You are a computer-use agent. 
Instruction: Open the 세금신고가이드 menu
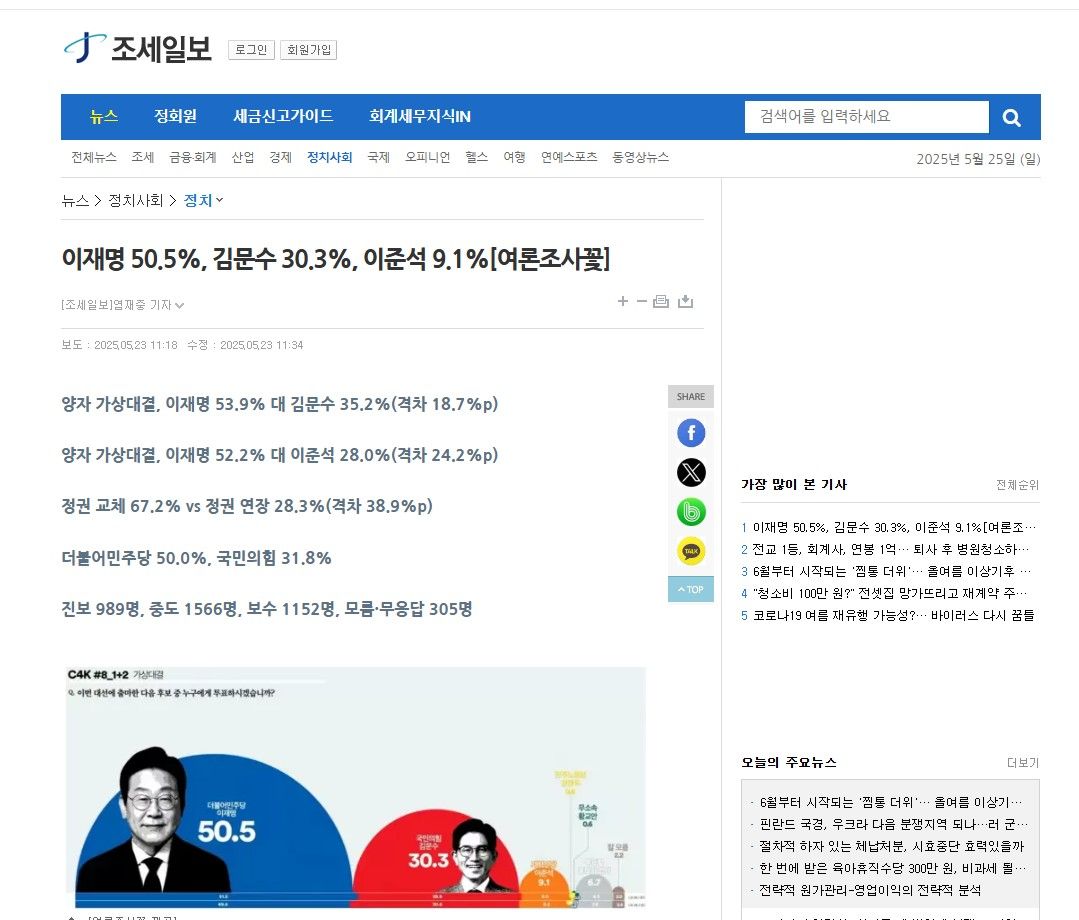click(283, 116)
